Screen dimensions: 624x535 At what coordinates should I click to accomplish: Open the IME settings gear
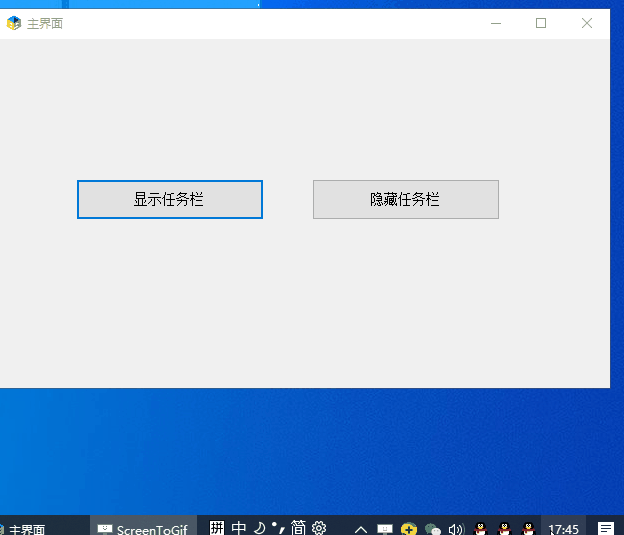[319, 528]
